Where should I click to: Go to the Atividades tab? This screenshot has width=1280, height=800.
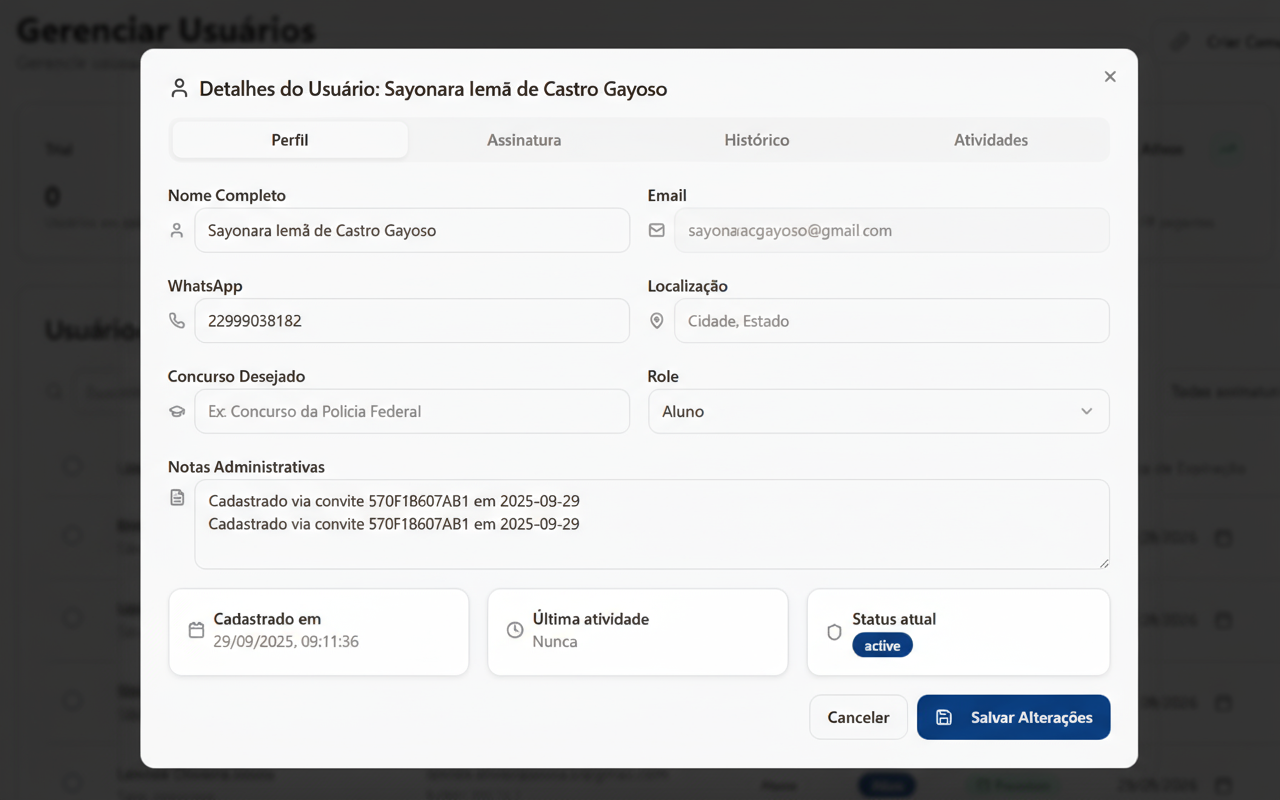(990, 140)
